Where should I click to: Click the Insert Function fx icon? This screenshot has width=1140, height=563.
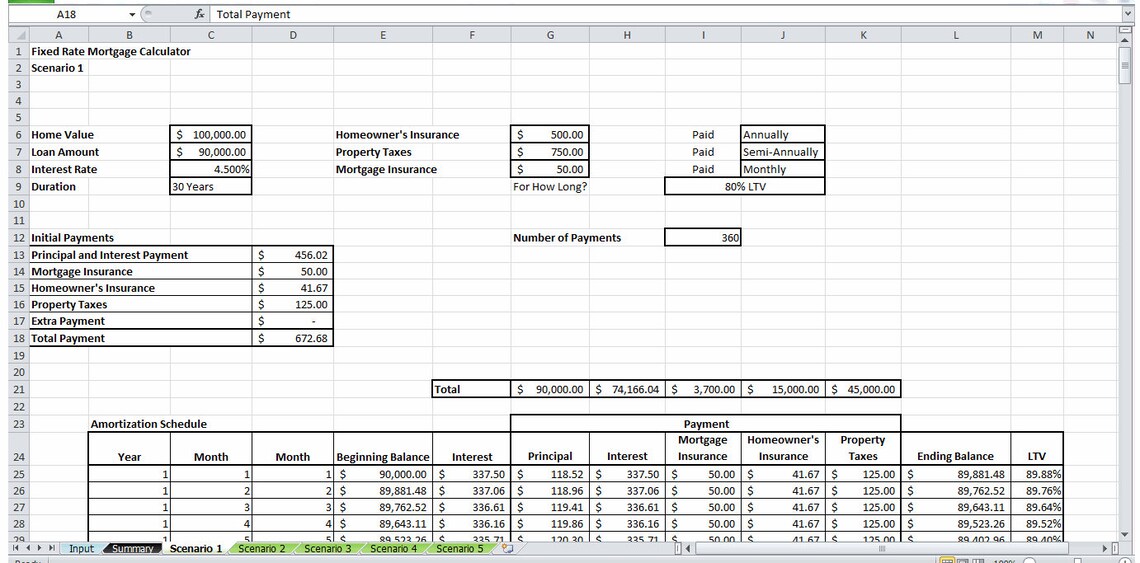coord(199,14)
